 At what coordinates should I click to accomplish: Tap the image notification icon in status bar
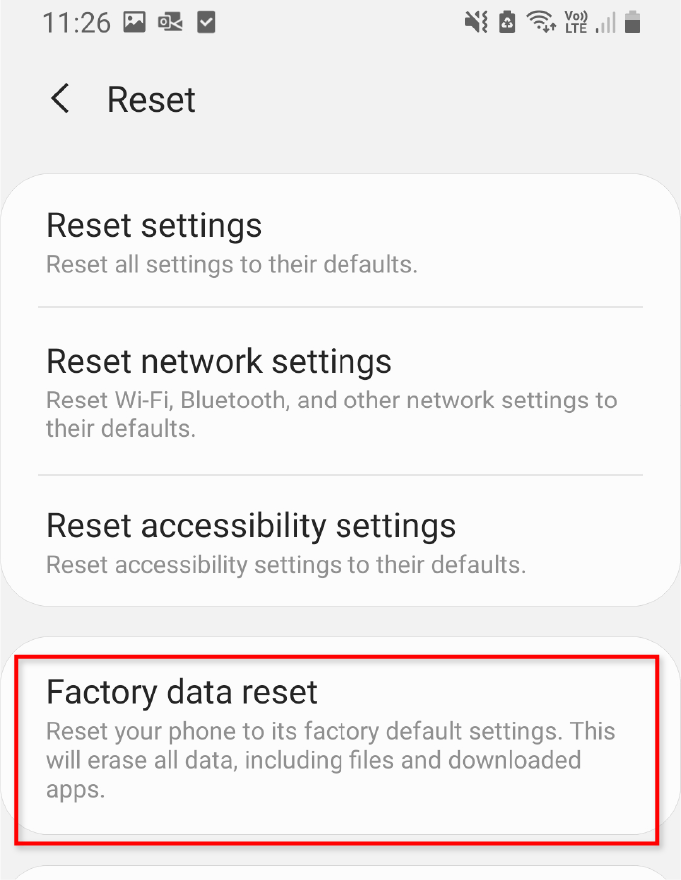point(135,22)
